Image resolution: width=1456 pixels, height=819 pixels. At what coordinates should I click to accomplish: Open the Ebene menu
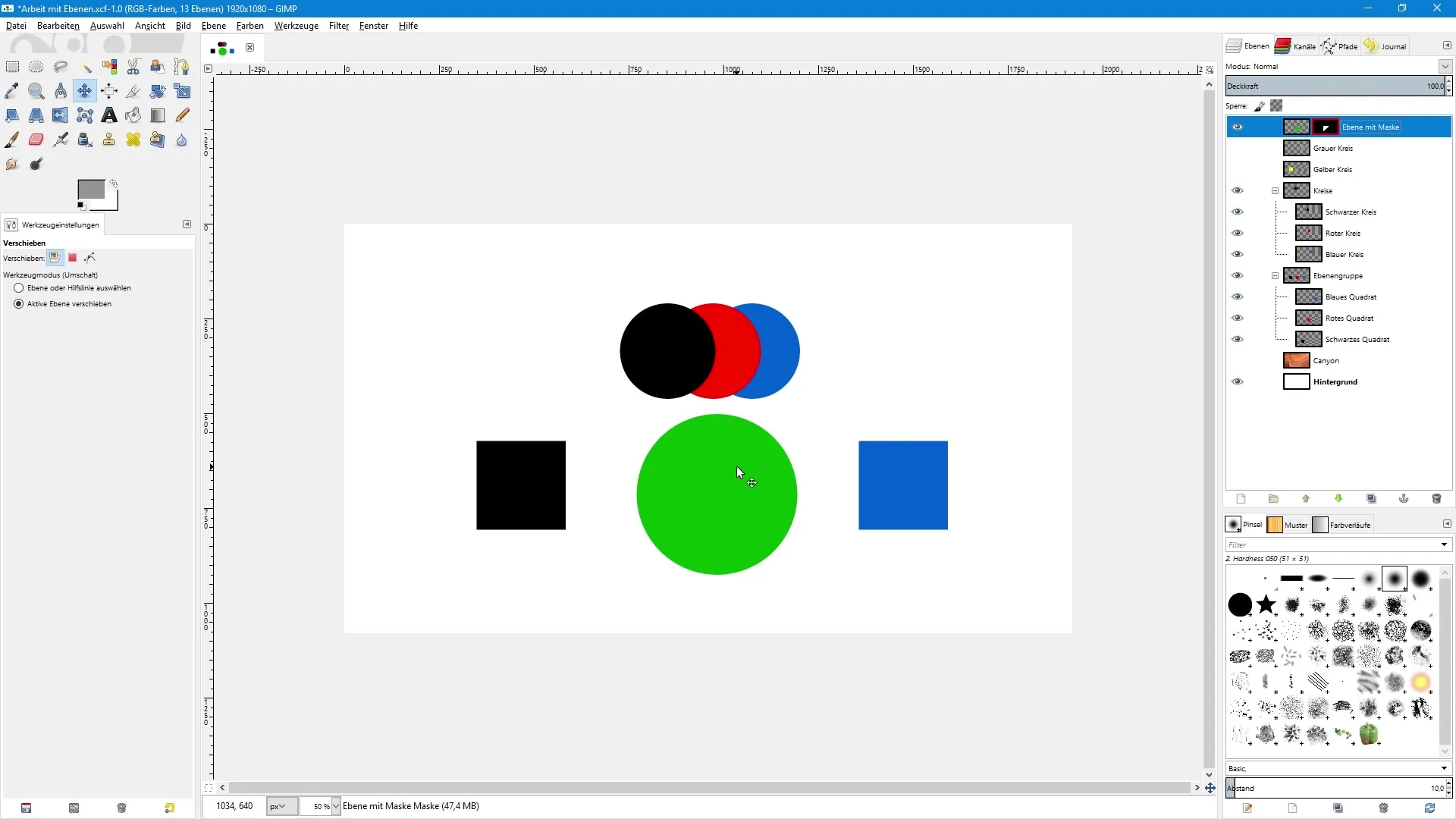pyautogui.click(x=214, y=26)
